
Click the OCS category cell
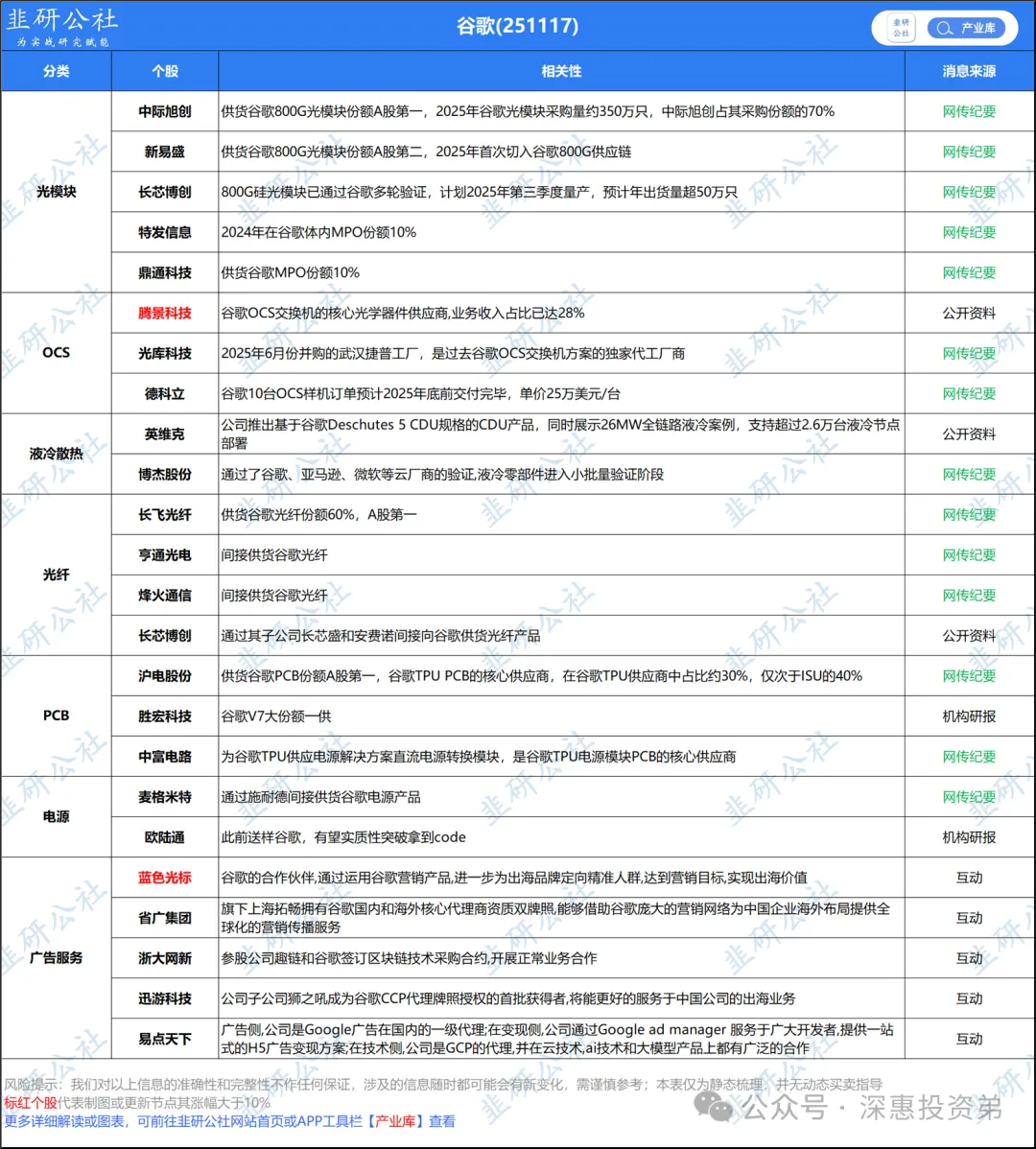coord(57,353)
